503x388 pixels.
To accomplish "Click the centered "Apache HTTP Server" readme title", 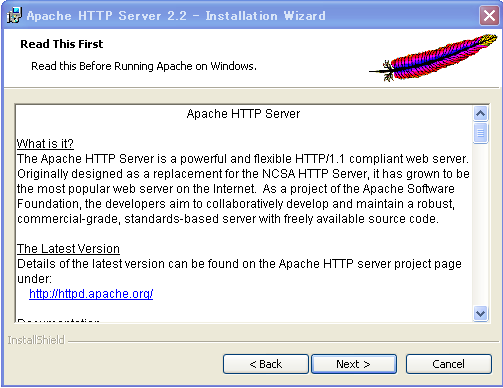I will (x=243, y=114).
